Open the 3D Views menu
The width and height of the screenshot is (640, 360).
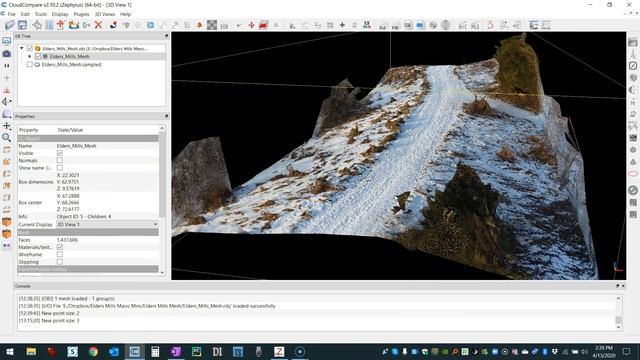click(x=105, y=14)
